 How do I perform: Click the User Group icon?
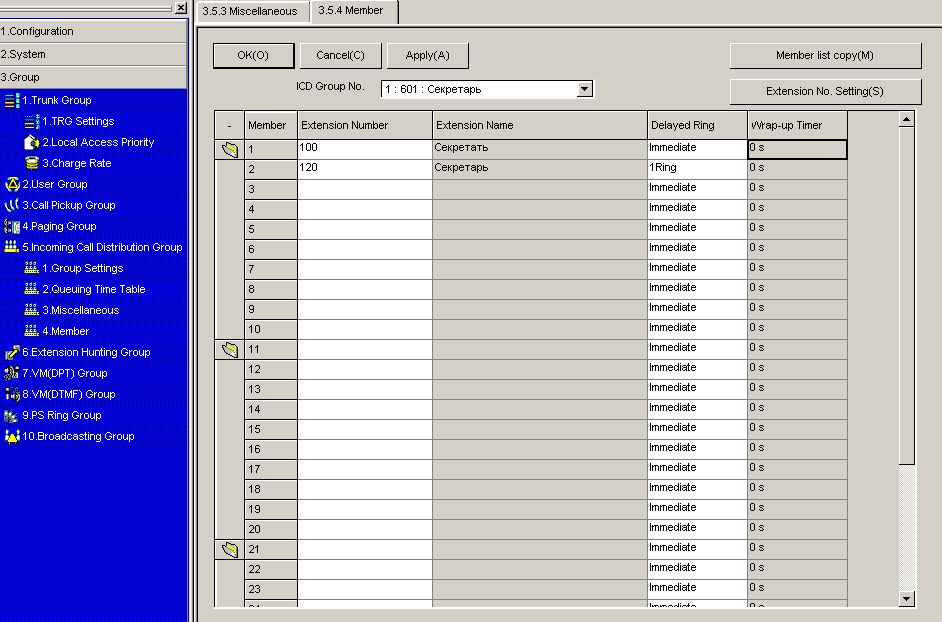(x=11, y=184)
